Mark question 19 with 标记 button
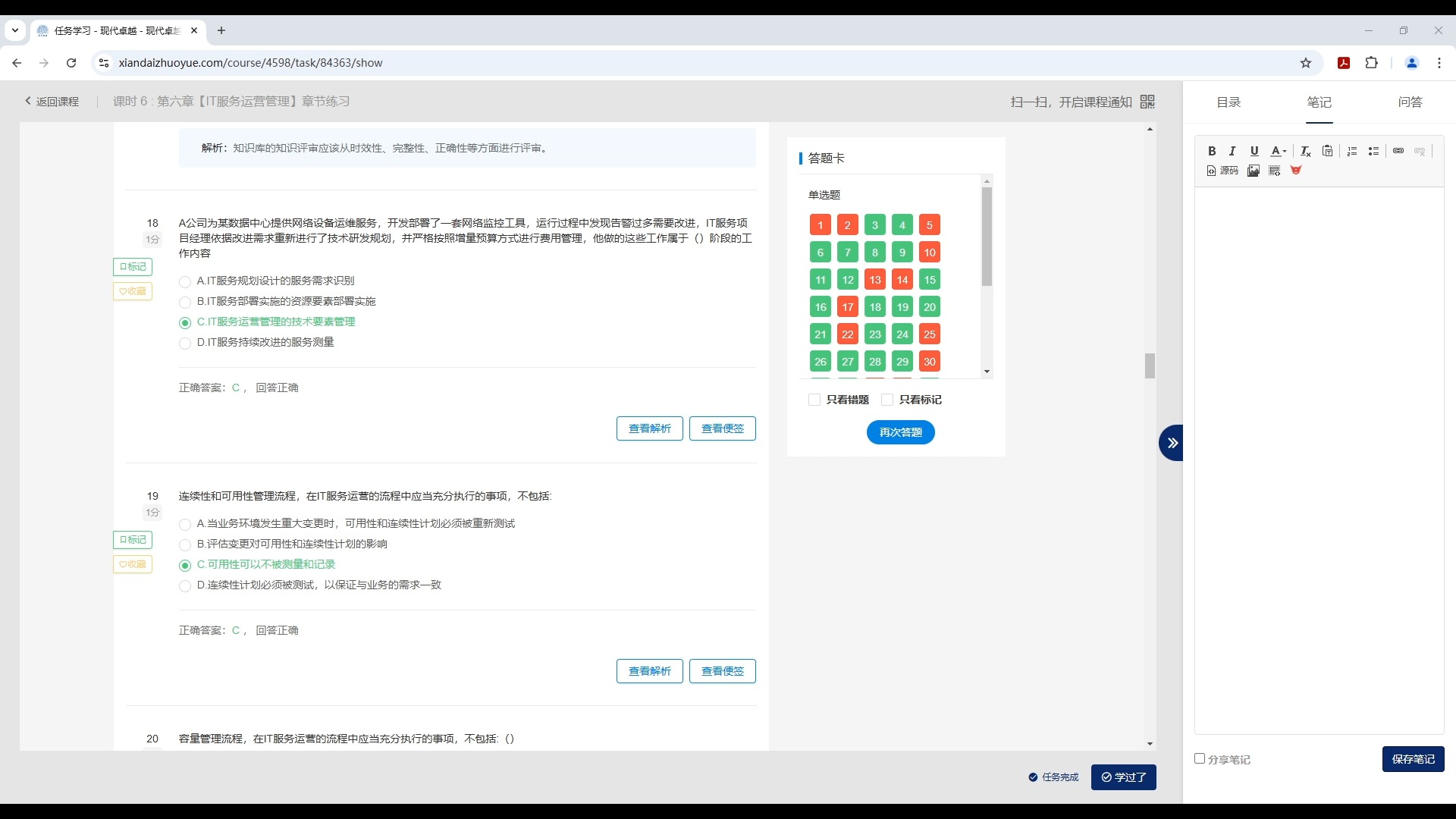Image resolution: width=1456 pixels, height=819 pixels. pos(133,540)
